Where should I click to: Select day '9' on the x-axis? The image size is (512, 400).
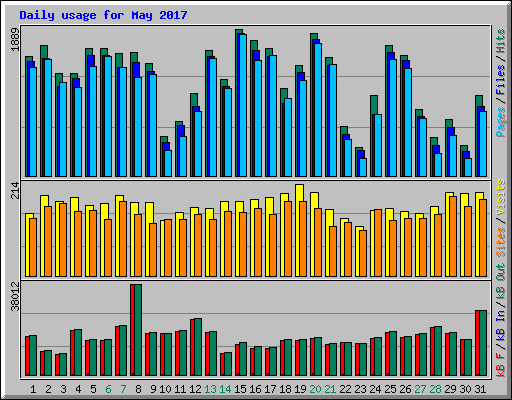click(x=153, y=389)
